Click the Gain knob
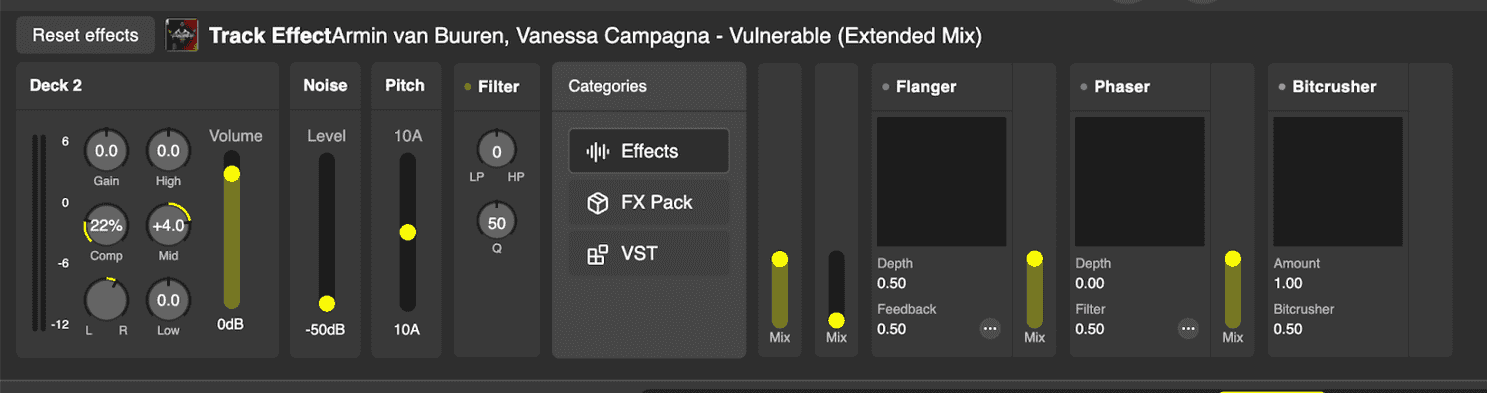 point(106,152)
